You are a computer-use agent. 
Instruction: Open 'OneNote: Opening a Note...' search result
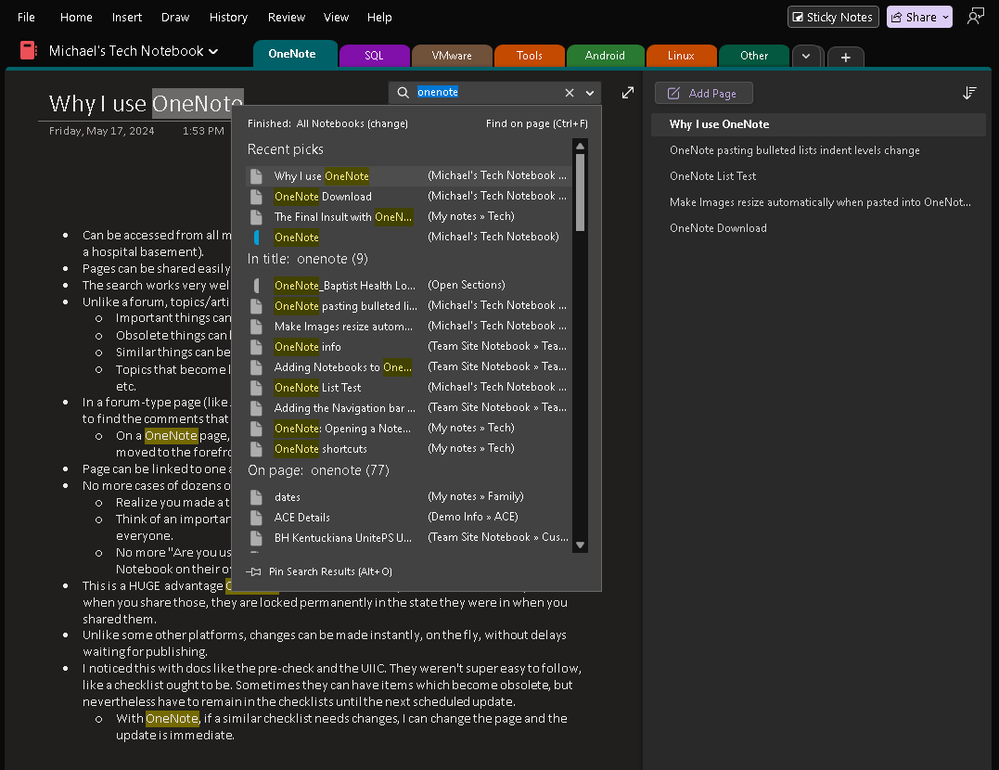[408, 428]
